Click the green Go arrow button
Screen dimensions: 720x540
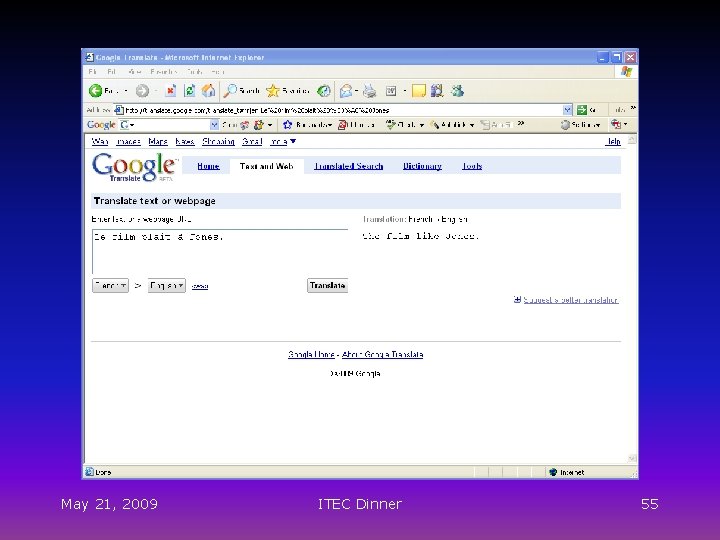(582, 110)
